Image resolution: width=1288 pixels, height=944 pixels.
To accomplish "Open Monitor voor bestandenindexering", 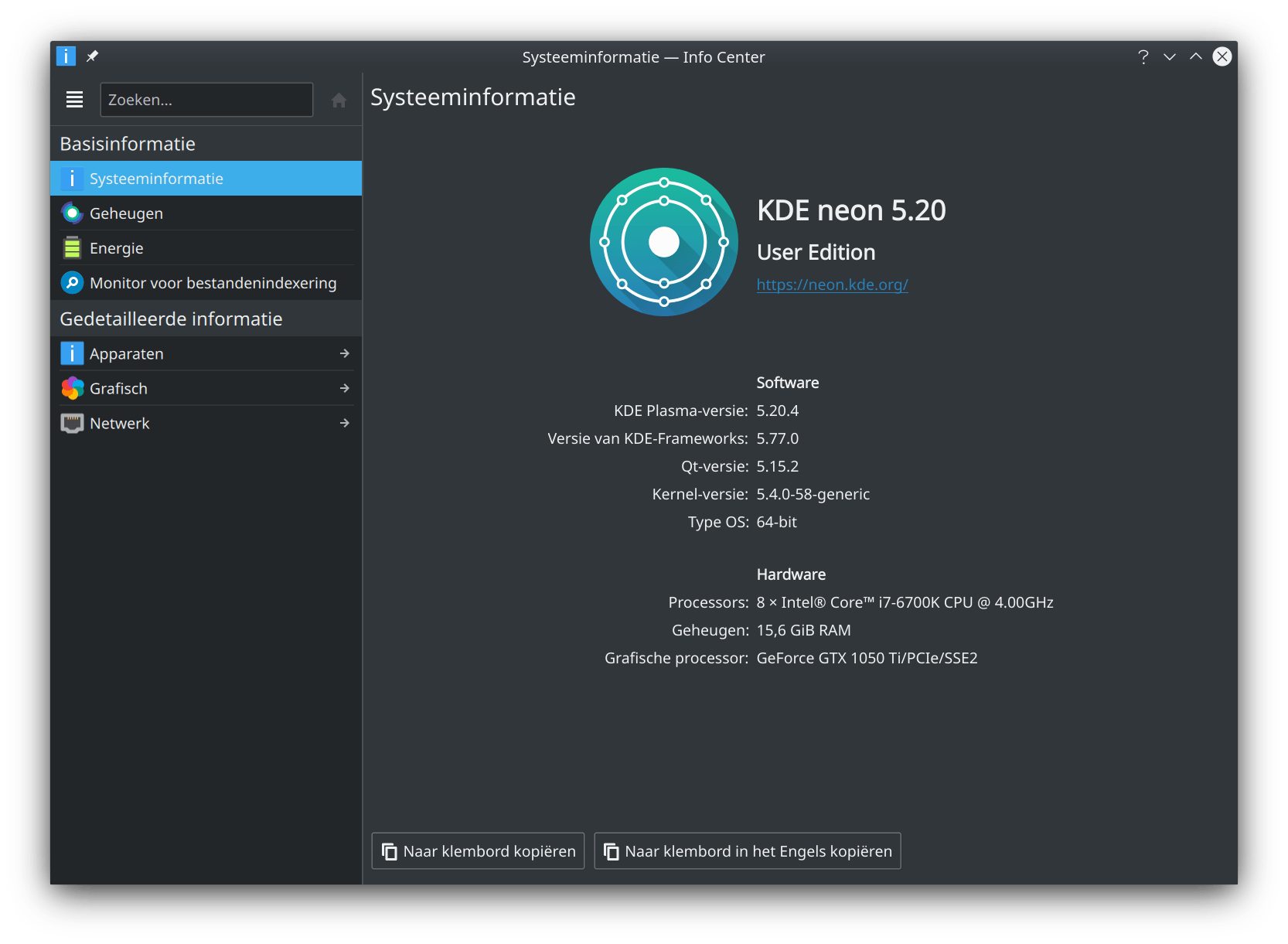I will (206, 283).
